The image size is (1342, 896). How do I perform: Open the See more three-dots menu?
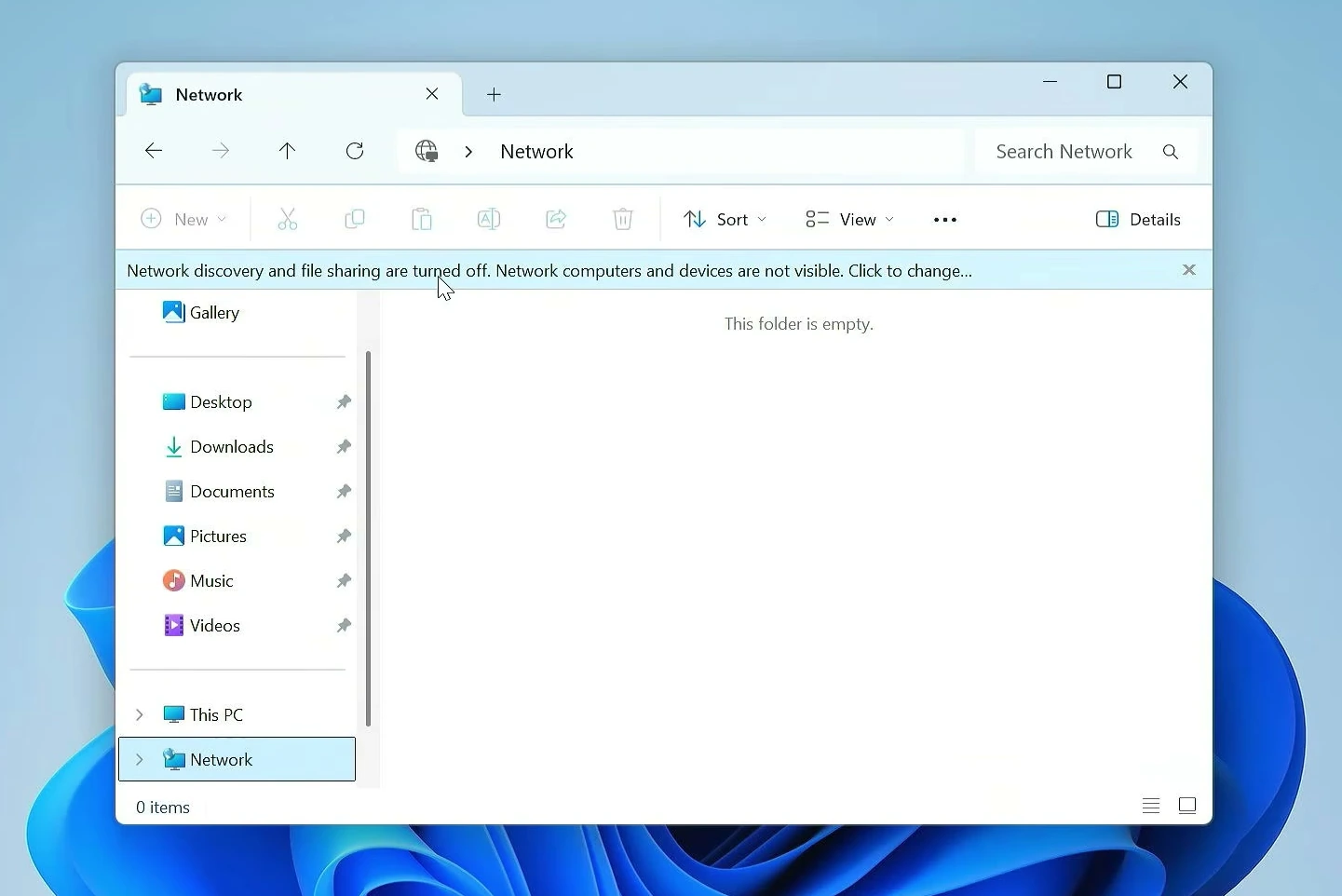(x=945, y=220)
